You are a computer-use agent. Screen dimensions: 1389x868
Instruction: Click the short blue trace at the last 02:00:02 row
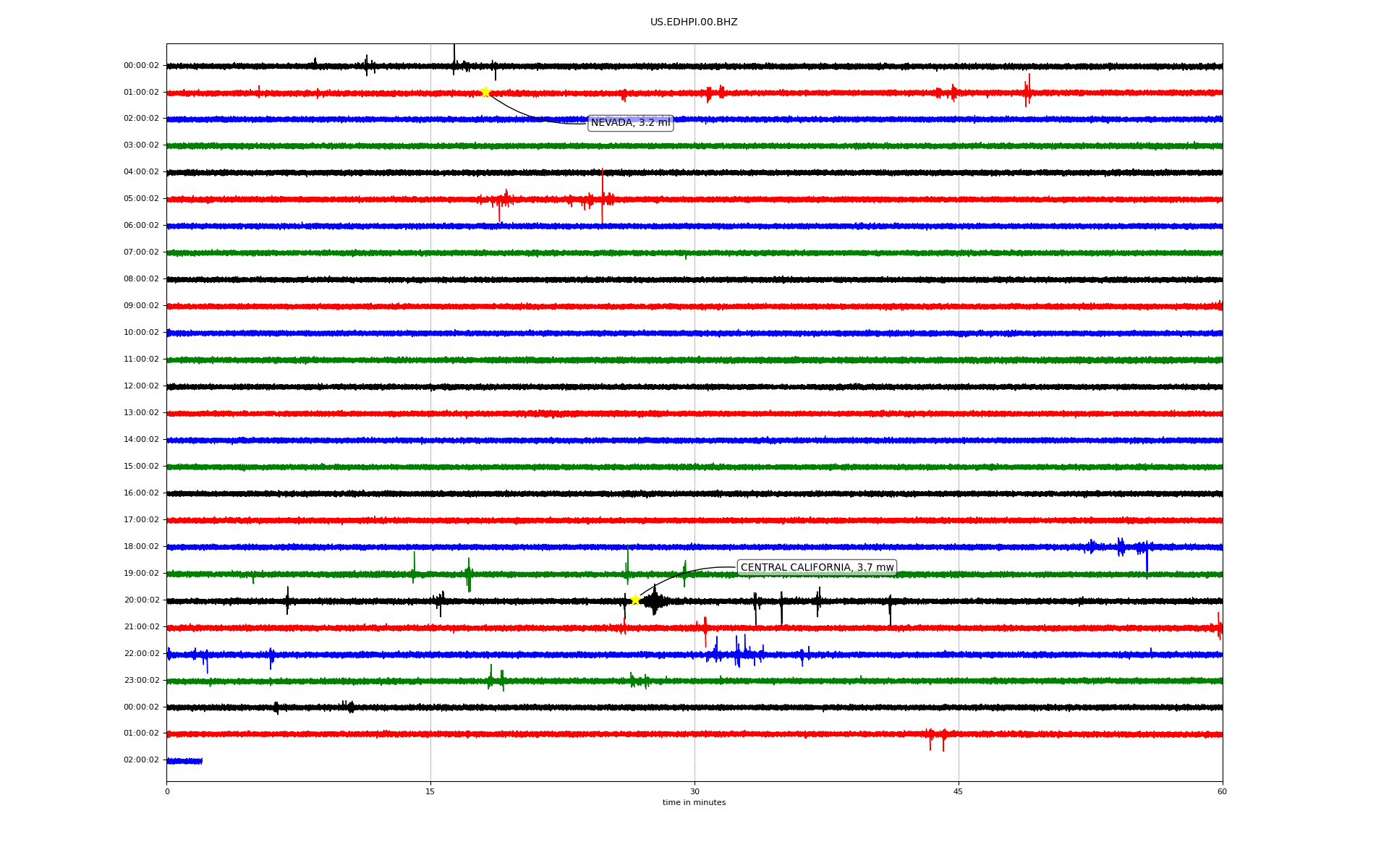click(x=184, y=761)
